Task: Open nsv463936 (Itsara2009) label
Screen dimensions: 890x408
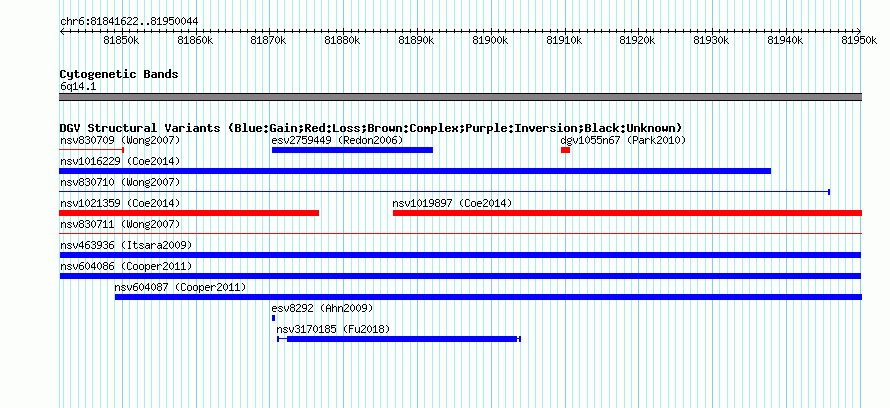Action: [125, 245]
